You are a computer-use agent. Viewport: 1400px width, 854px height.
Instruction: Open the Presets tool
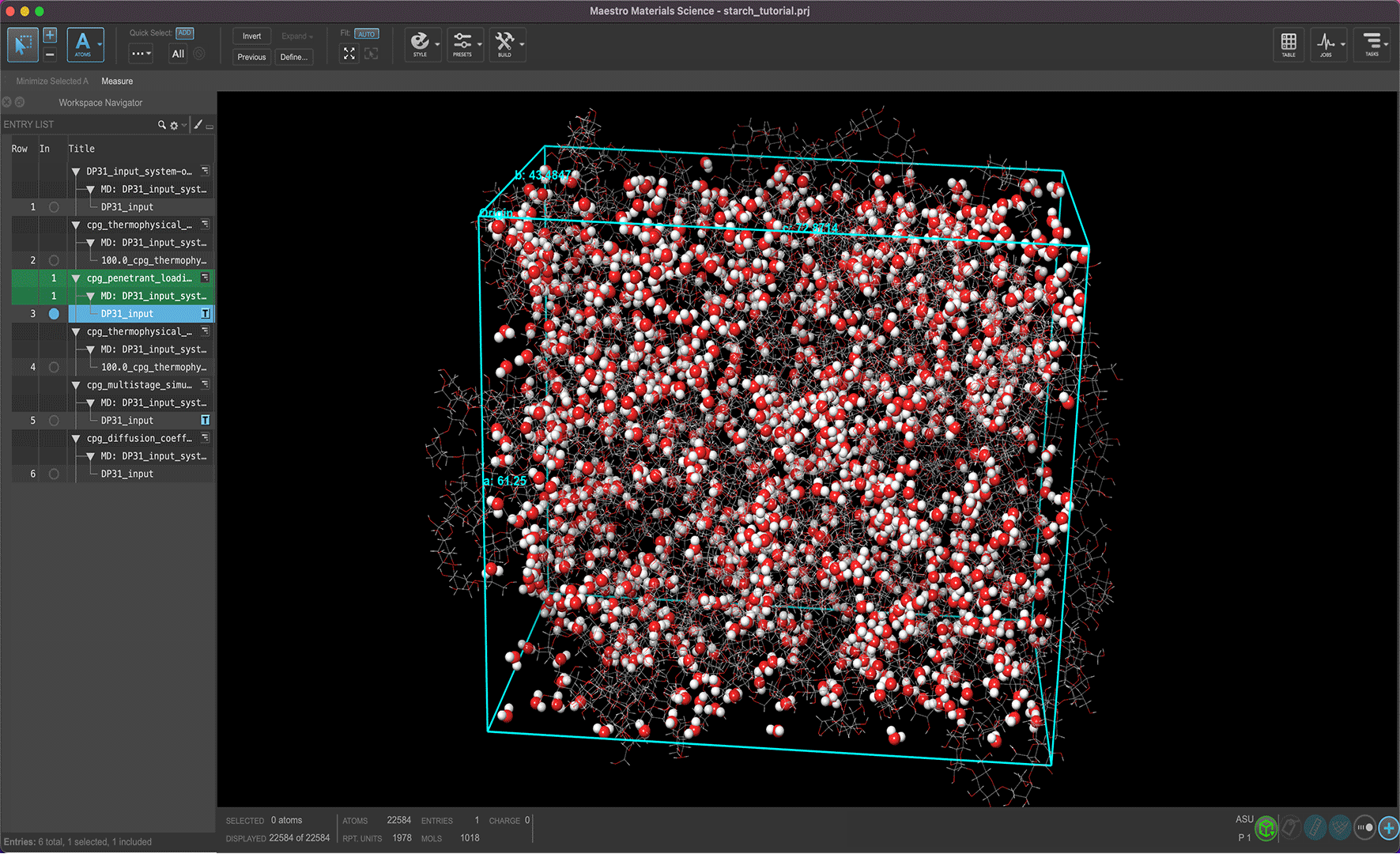pyautogui.click(x=462, y=43)
